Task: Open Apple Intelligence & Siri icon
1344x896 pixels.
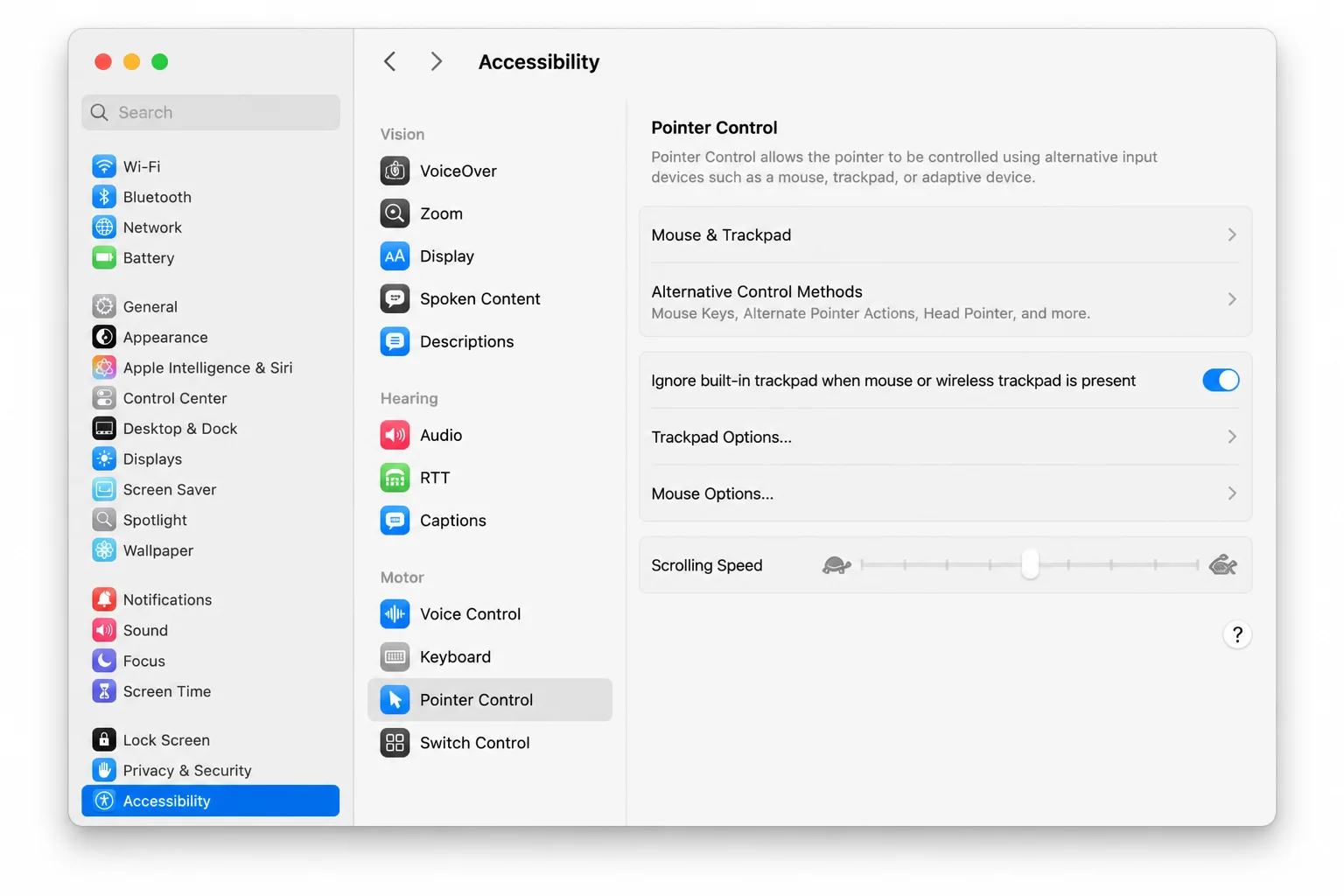Action: [x=104, y=367]
